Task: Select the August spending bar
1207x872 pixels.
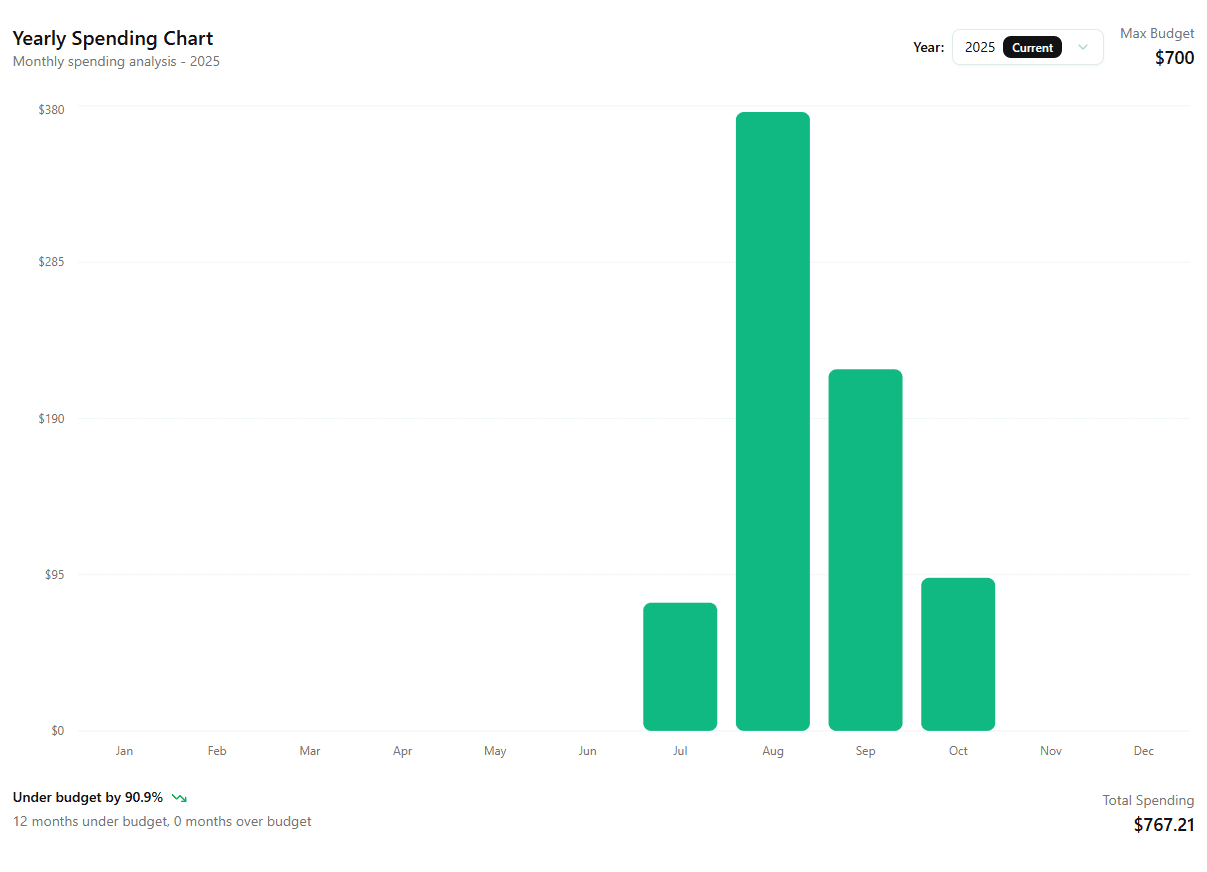Action: coord(772,420)
